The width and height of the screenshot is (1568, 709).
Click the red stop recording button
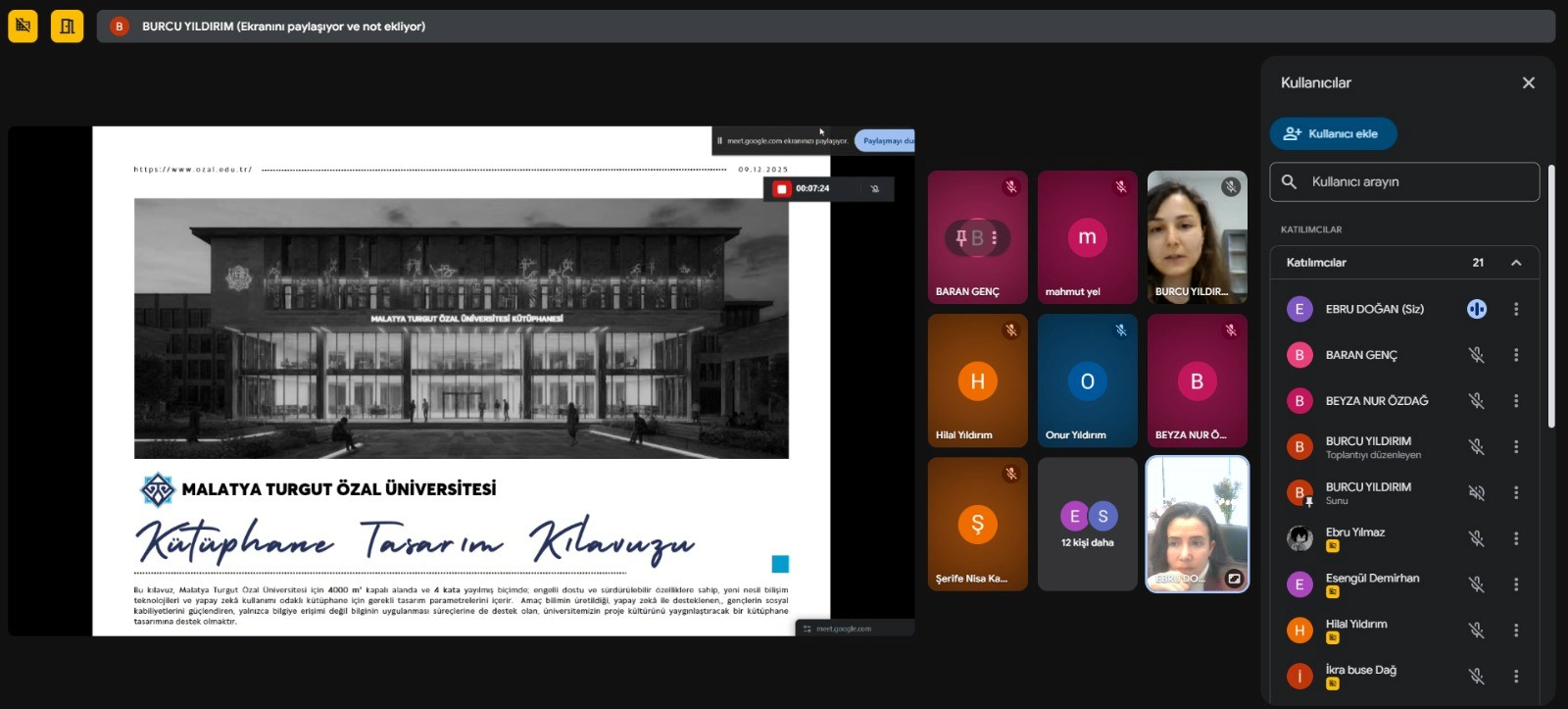tap(781, 188)
